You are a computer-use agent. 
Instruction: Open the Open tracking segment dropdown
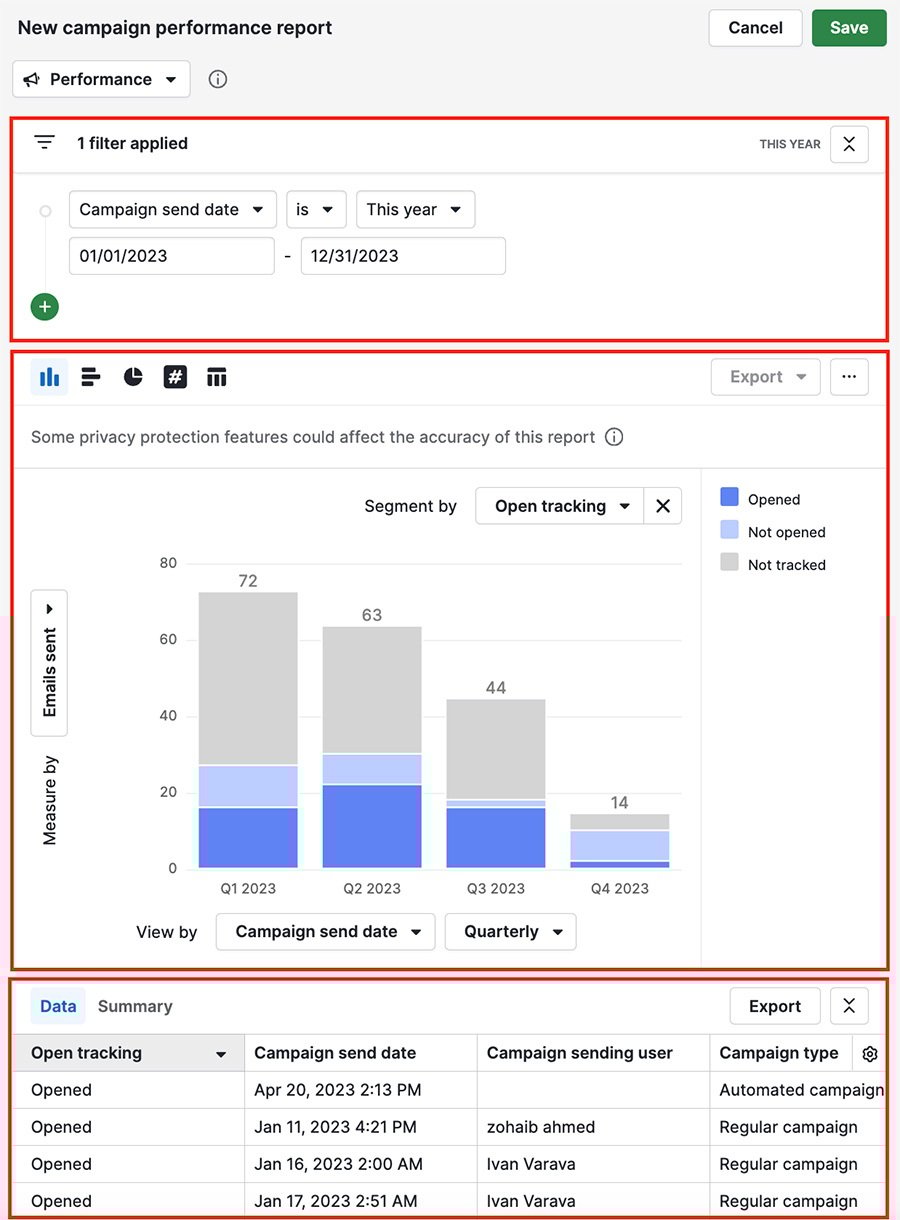pos(558,506)
